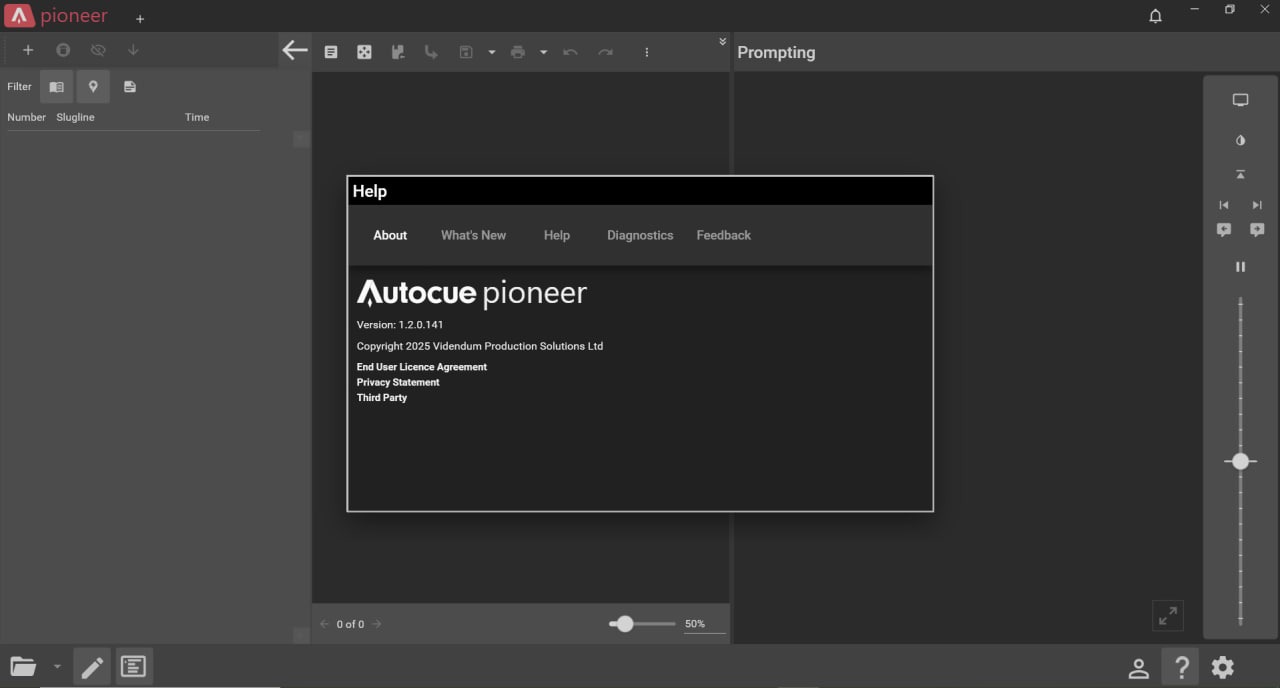Click the printer icon
Viewport: 1280px width, 688px height.
coord(517,52)
